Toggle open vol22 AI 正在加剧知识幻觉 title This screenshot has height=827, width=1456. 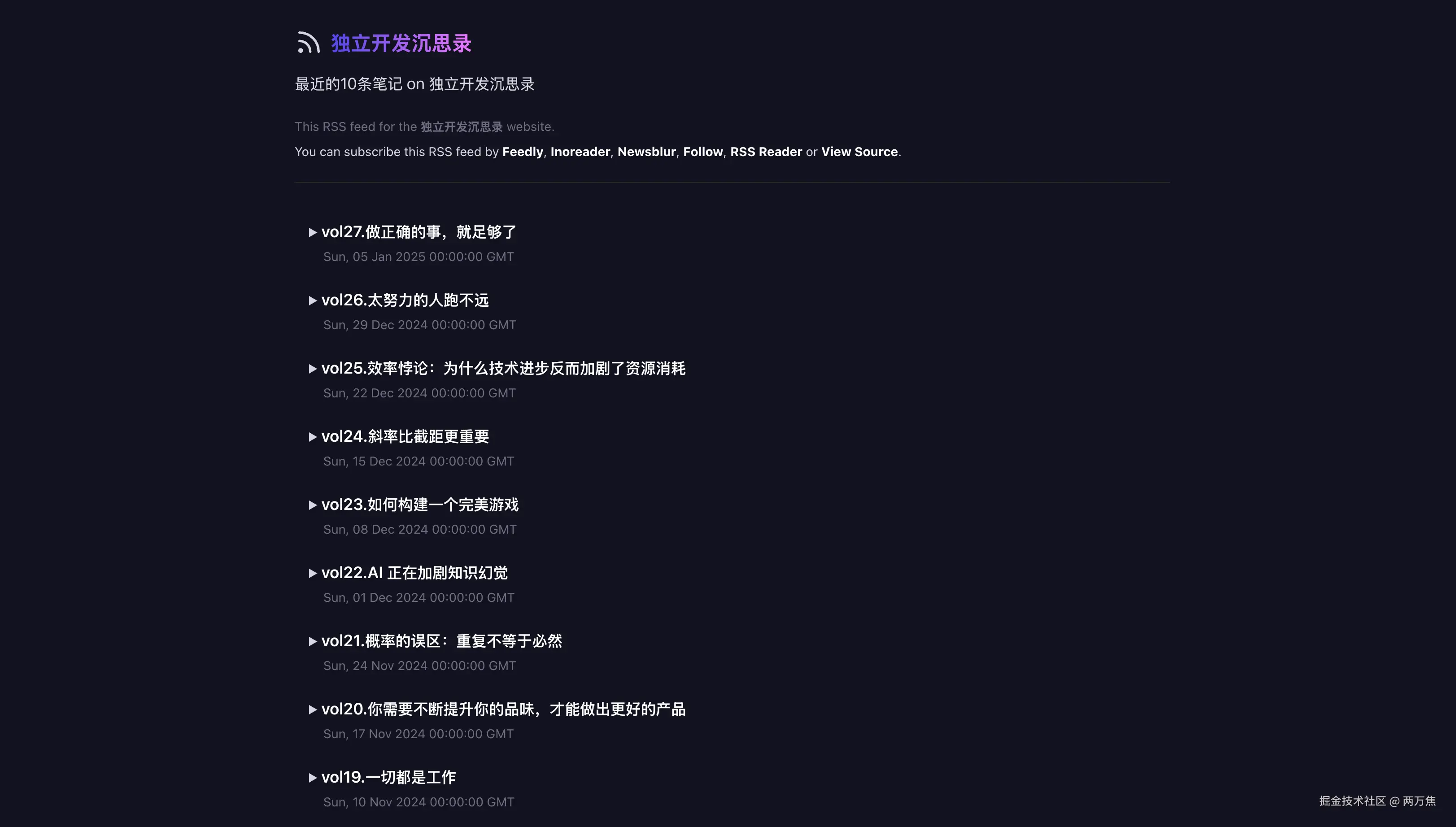414,573
